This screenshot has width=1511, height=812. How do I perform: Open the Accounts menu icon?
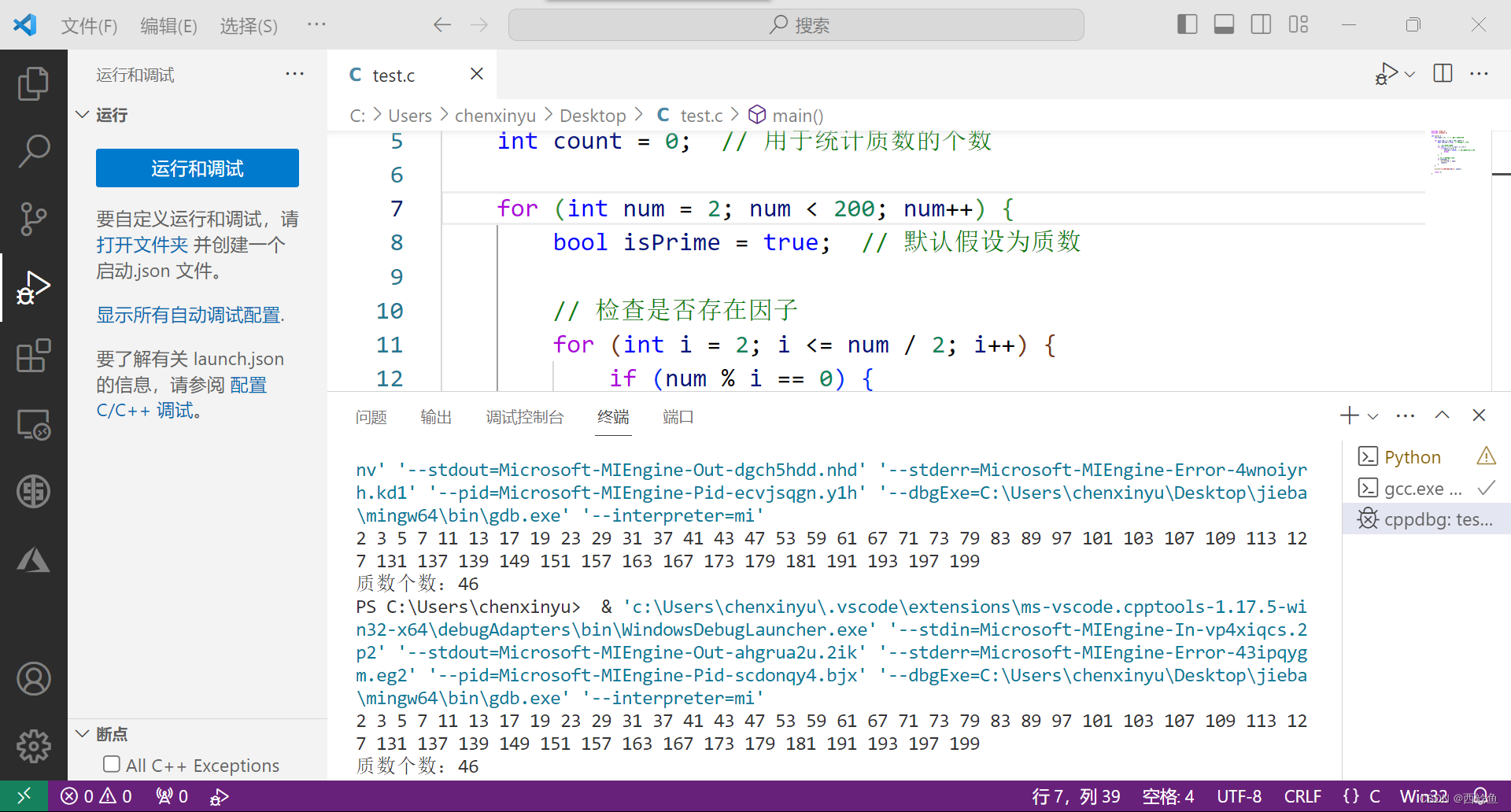(33, 679)
